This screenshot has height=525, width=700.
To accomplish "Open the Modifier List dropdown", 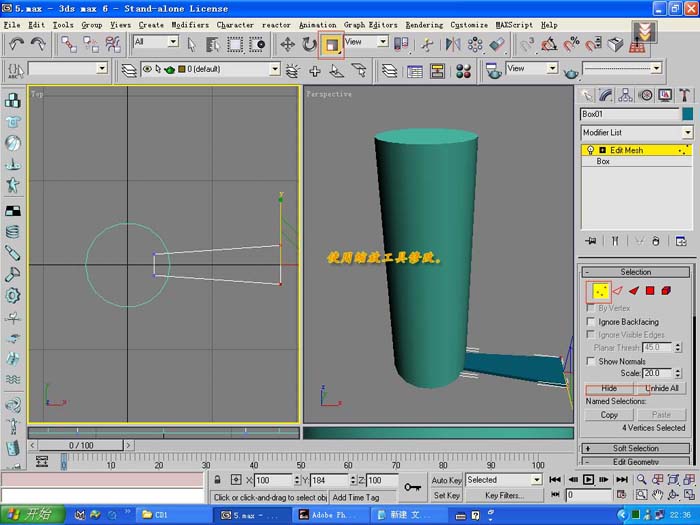I will (x=637, y=133).
